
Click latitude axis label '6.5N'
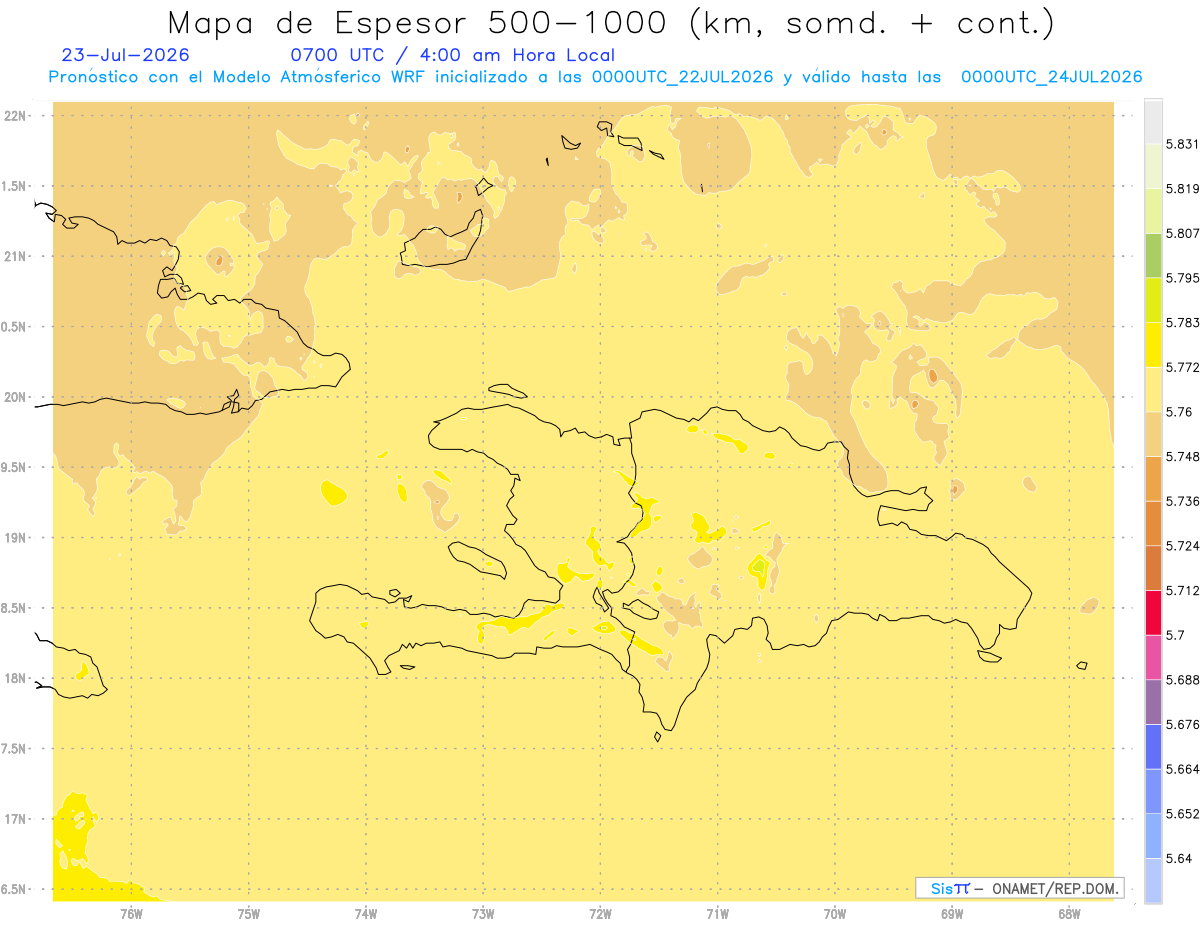point(15,889)
